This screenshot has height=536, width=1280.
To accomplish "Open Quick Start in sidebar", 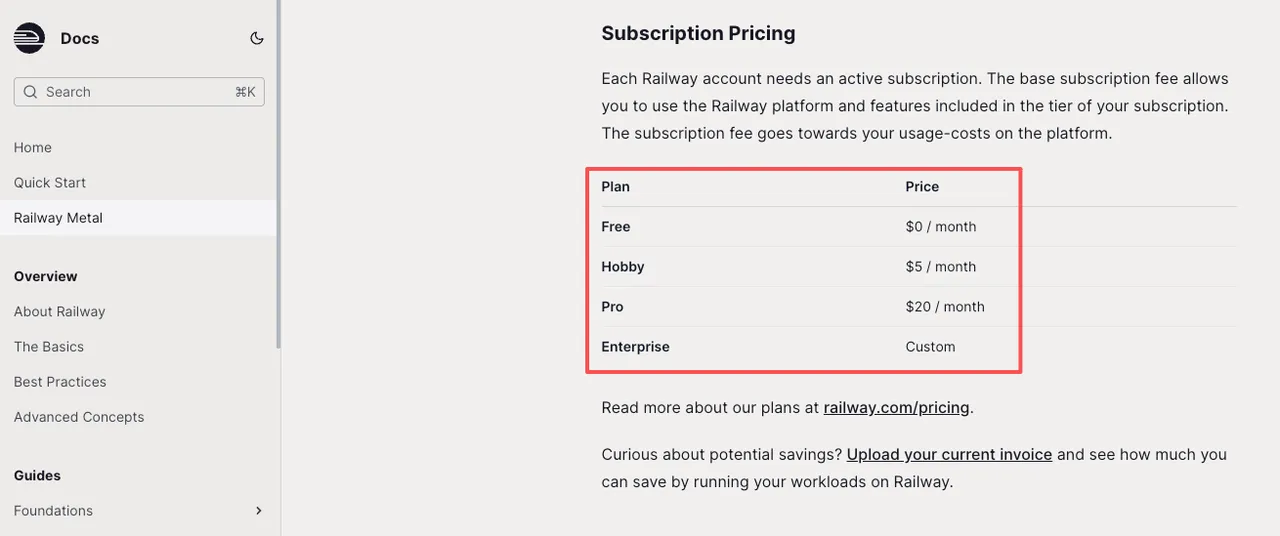I will coord(50,182).
